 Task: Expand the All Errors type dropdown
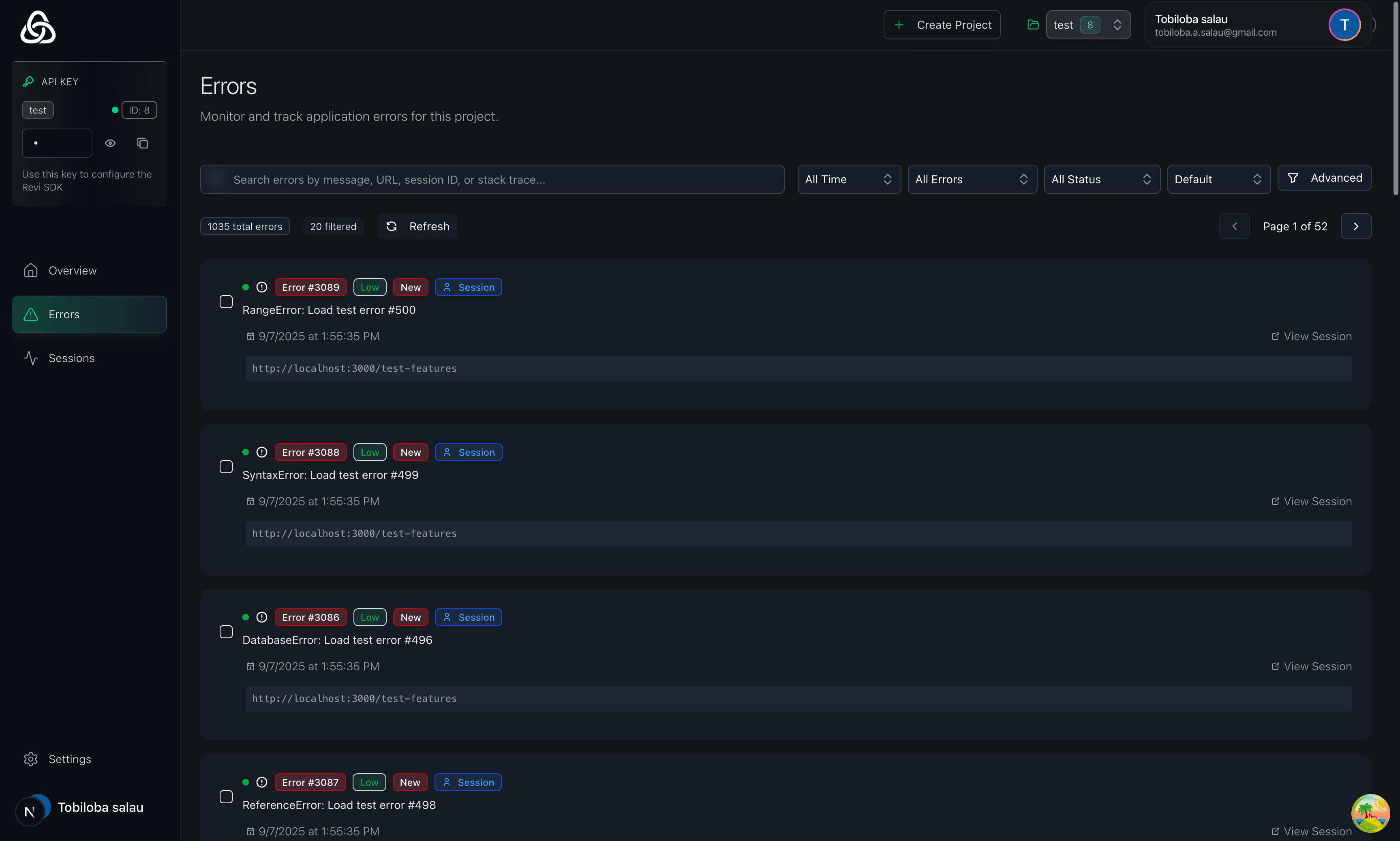[972, 179]
